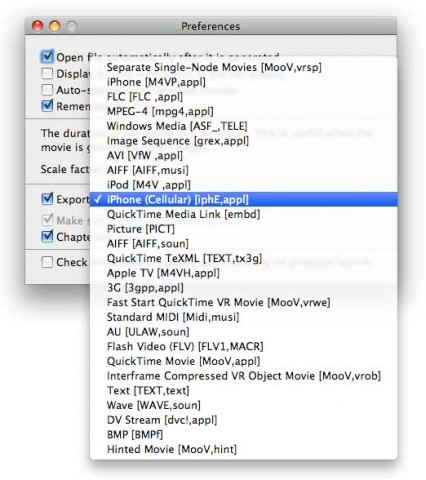Viewport: 426px width, 480px height.
Task: Uncheck the 'Export' checkbox
Action: click(47, 199)
